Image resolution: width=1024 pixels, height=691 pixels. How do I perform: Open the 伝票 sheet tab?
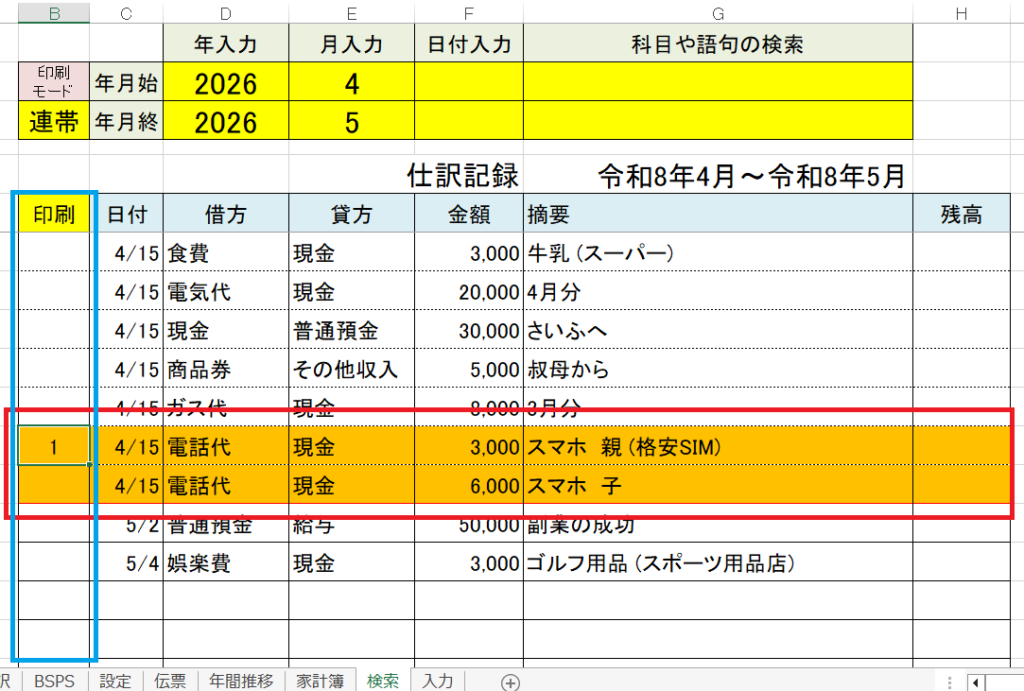pos(171,681)
